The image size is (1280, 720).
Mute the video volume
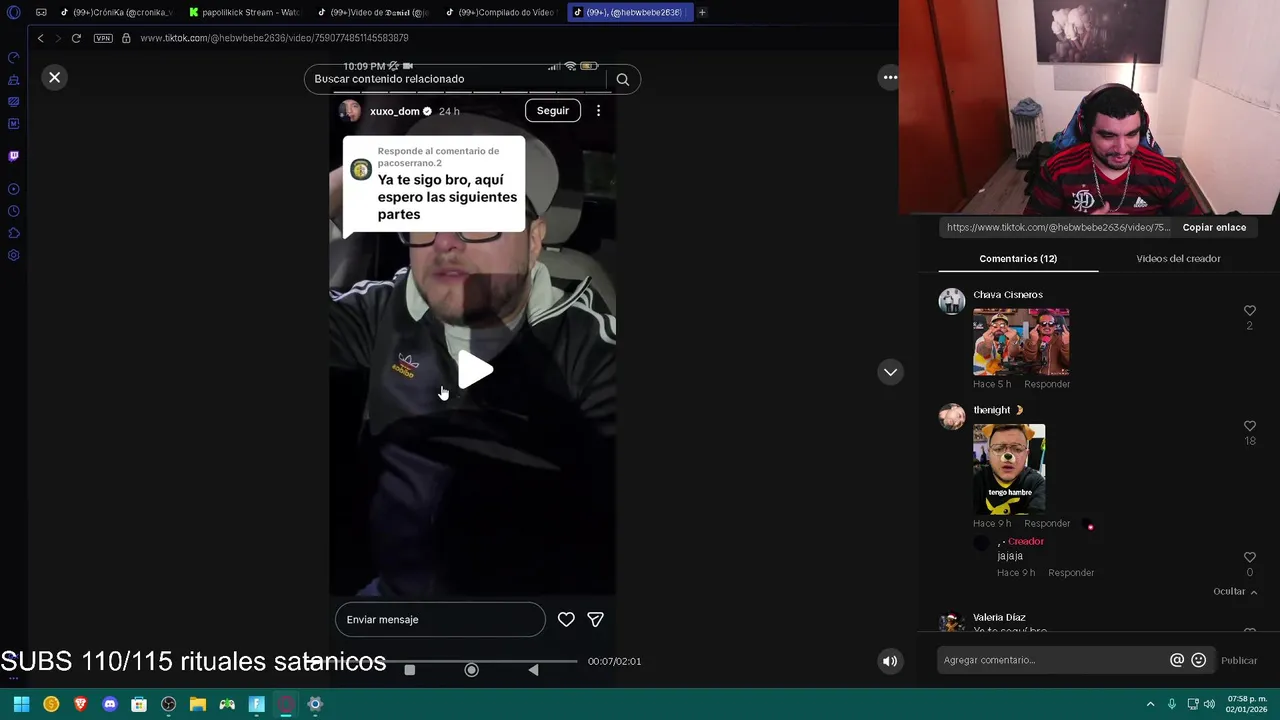(890, 660)
